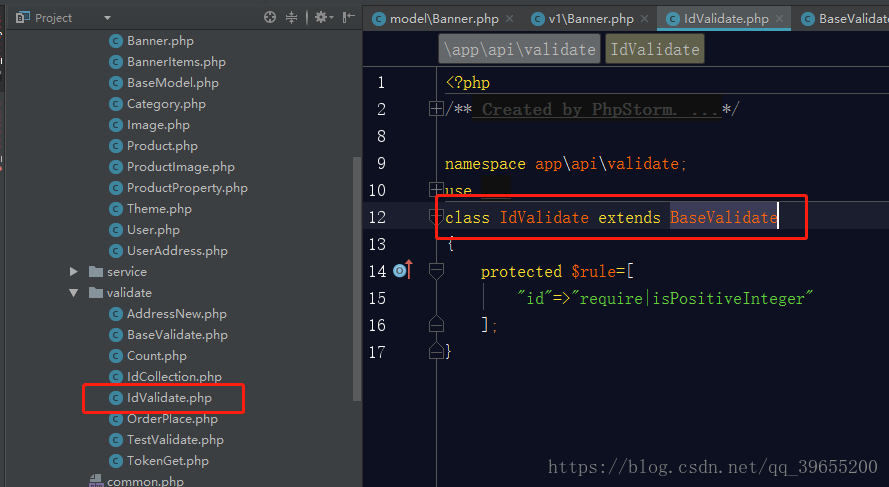889x487 pixels.
Task: Click the IdValidate.php tab file icon
Action: 673,19
